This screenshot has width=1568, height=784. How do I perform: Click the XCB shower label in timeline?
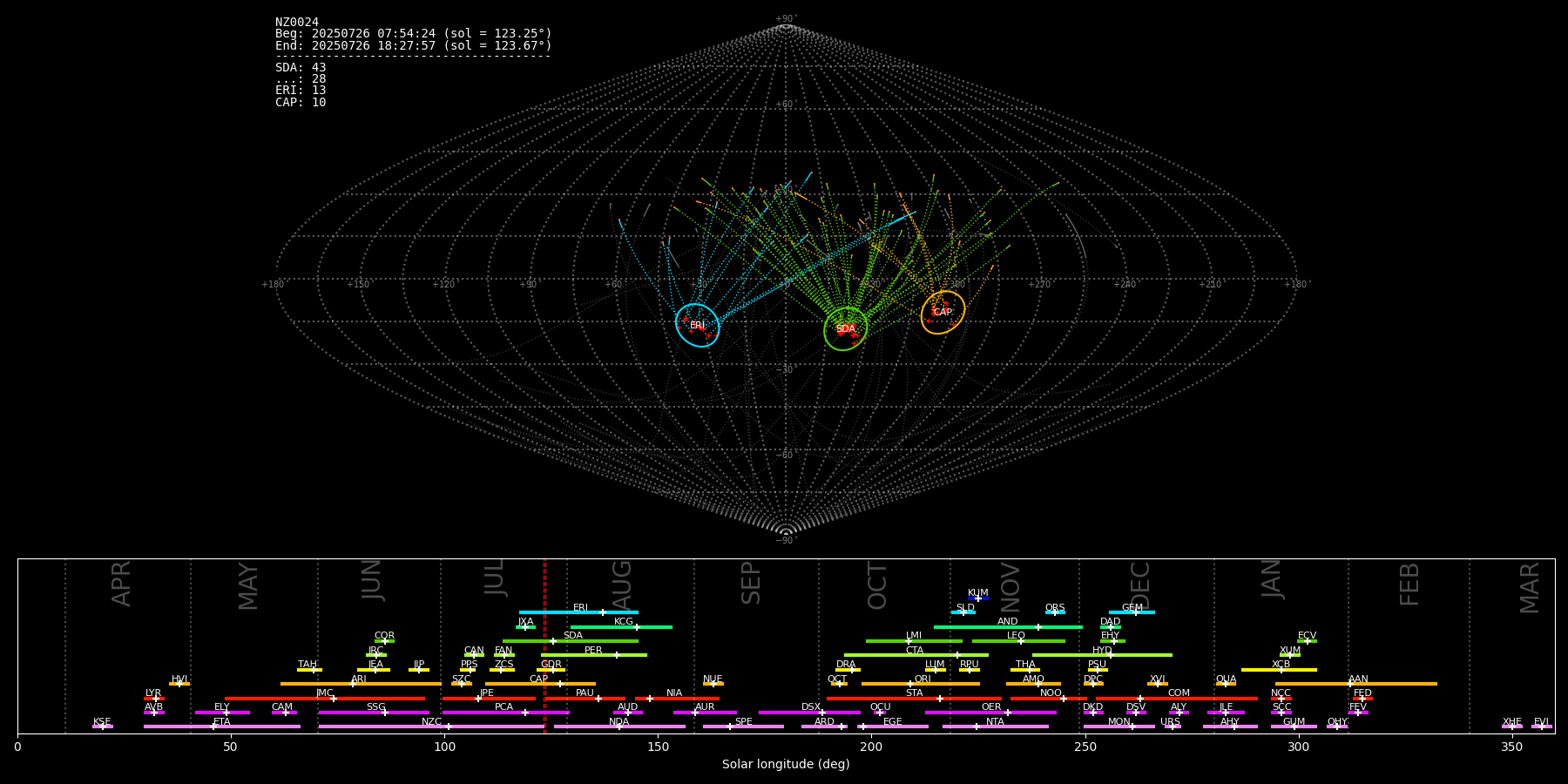coord(1281,665)
